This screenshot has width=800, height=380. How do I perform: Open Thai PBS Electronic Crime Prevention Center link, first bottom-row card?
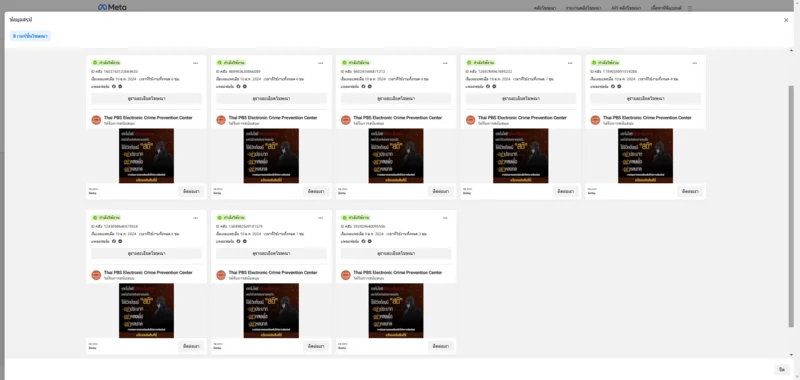click(x=148, y=273)
